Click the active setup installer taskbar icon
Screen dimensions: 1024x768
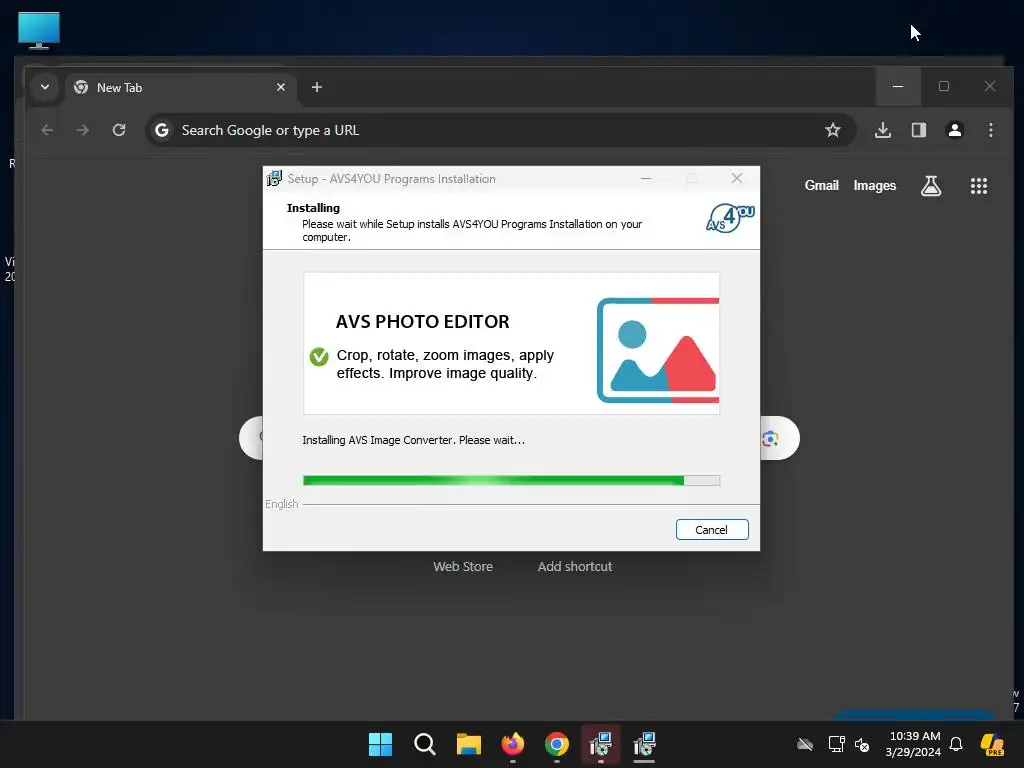click(600, 744)
